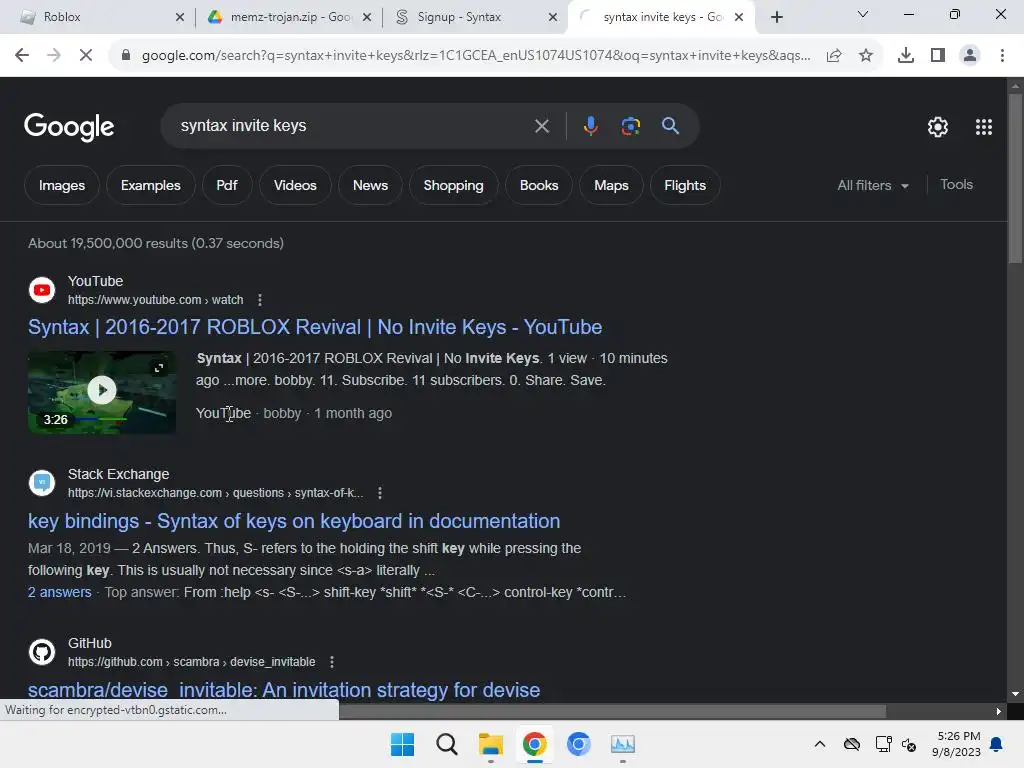Go to the Google logo homepage

point(69,127)
